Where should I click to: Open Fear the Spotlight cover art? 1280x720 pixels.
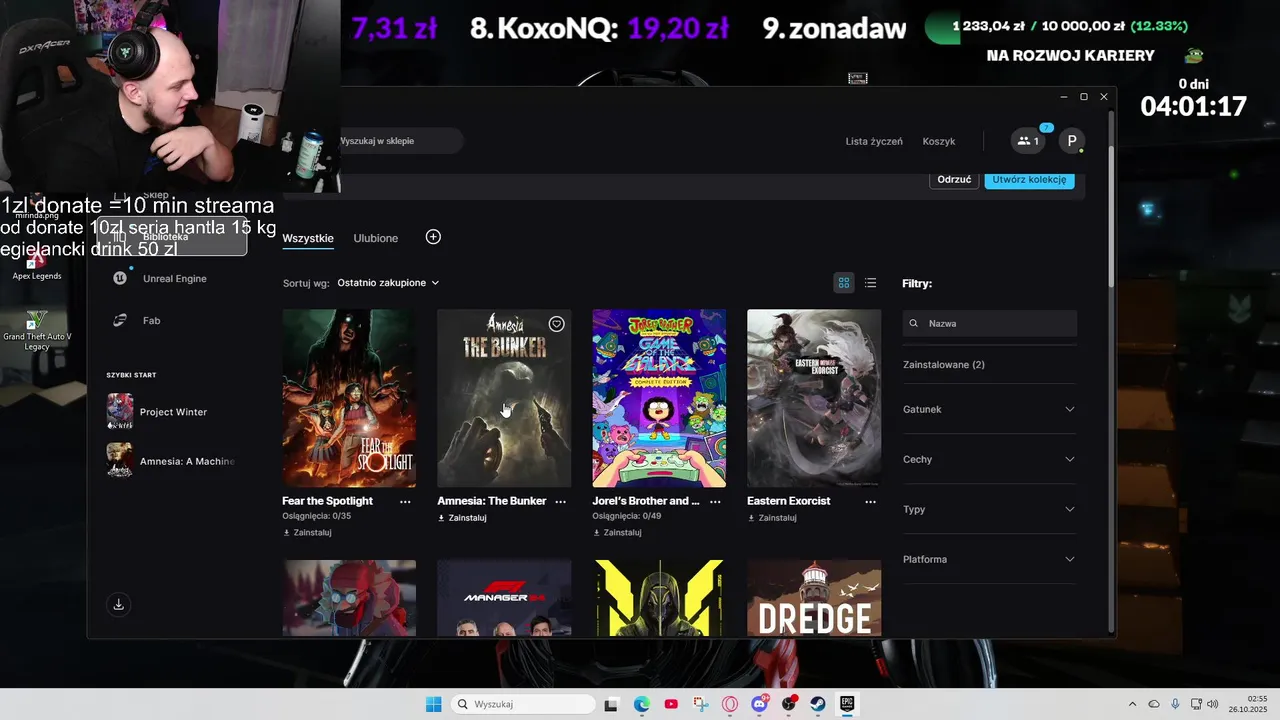(x=349, y=398)
